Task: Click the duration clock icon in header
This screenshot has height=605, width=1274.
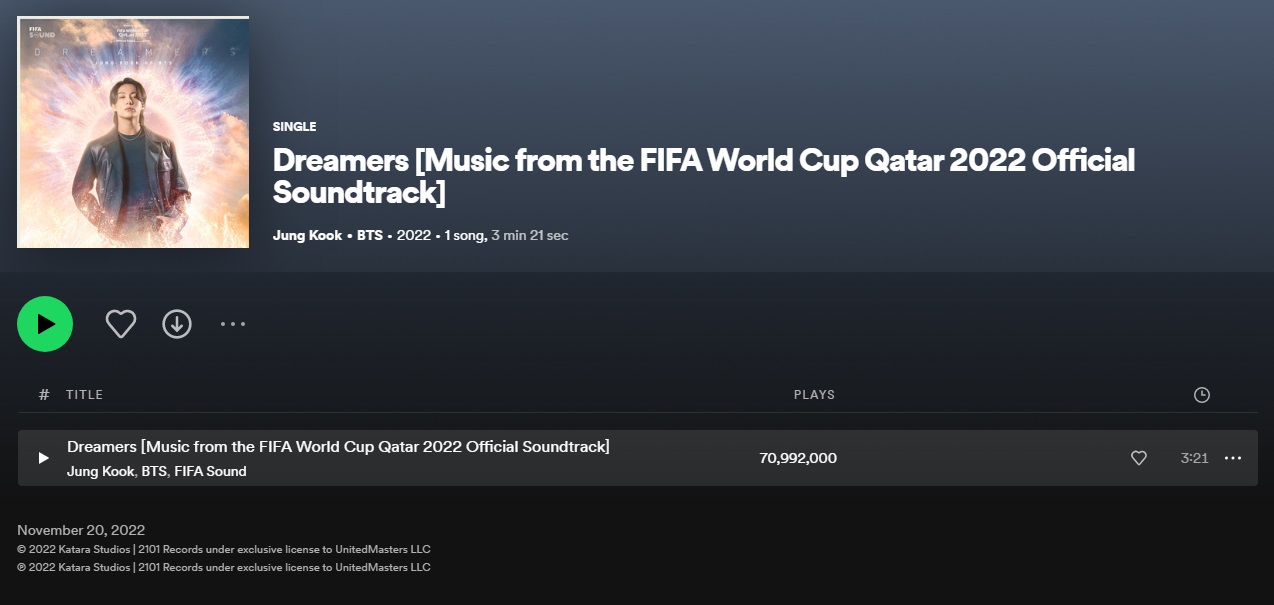Action: pos(1201,394)
